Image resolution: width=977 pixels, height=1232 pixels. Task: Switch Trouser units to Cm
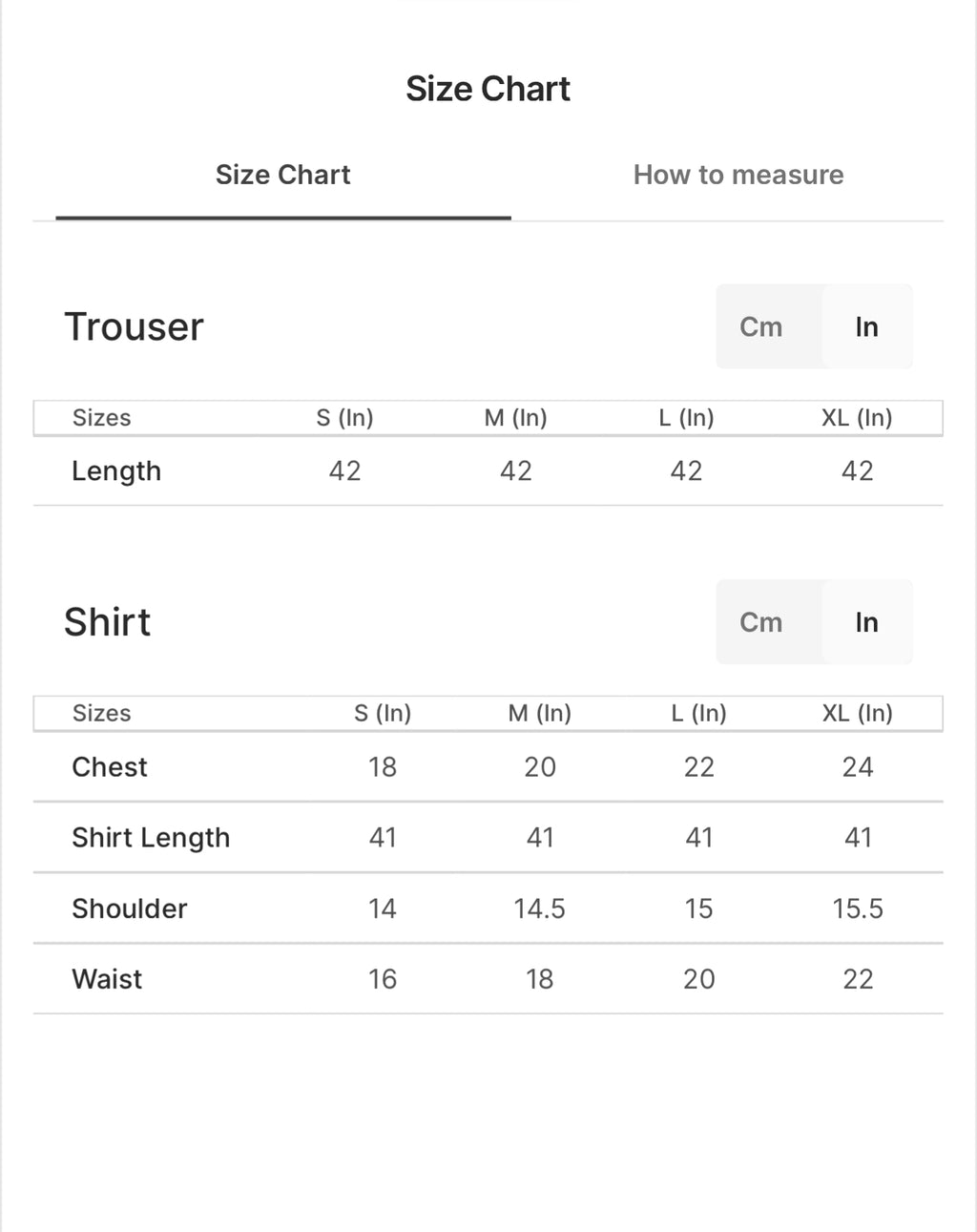click(760, 326)
